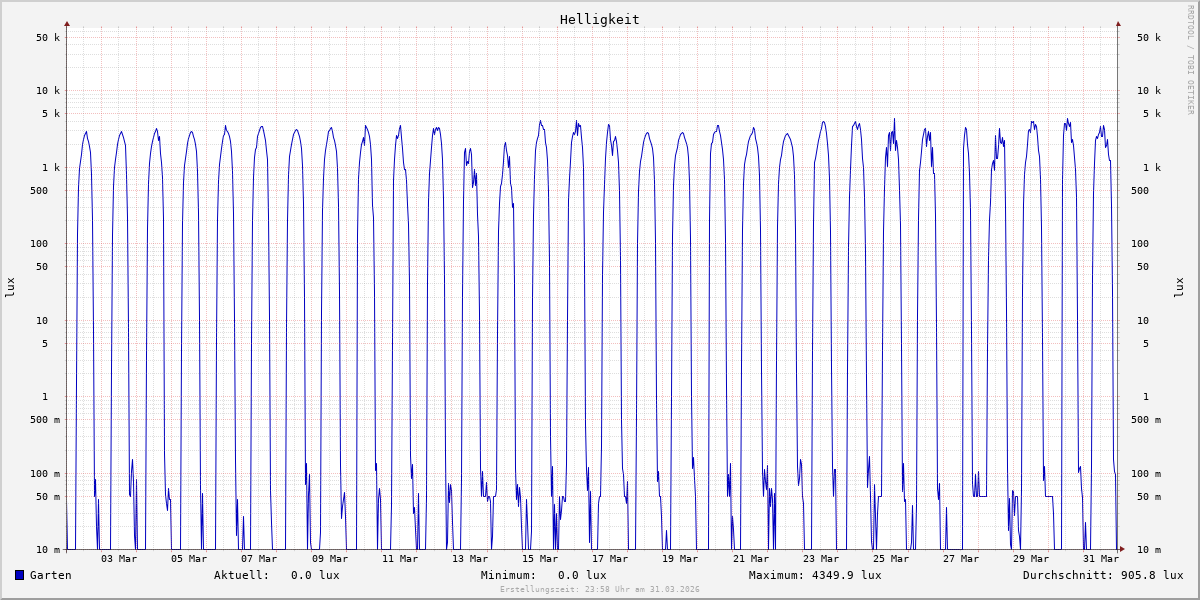Screen dimensions: 1200x600
Task: Click the arrow atop the left y-axis
Action: click(67, 23)
